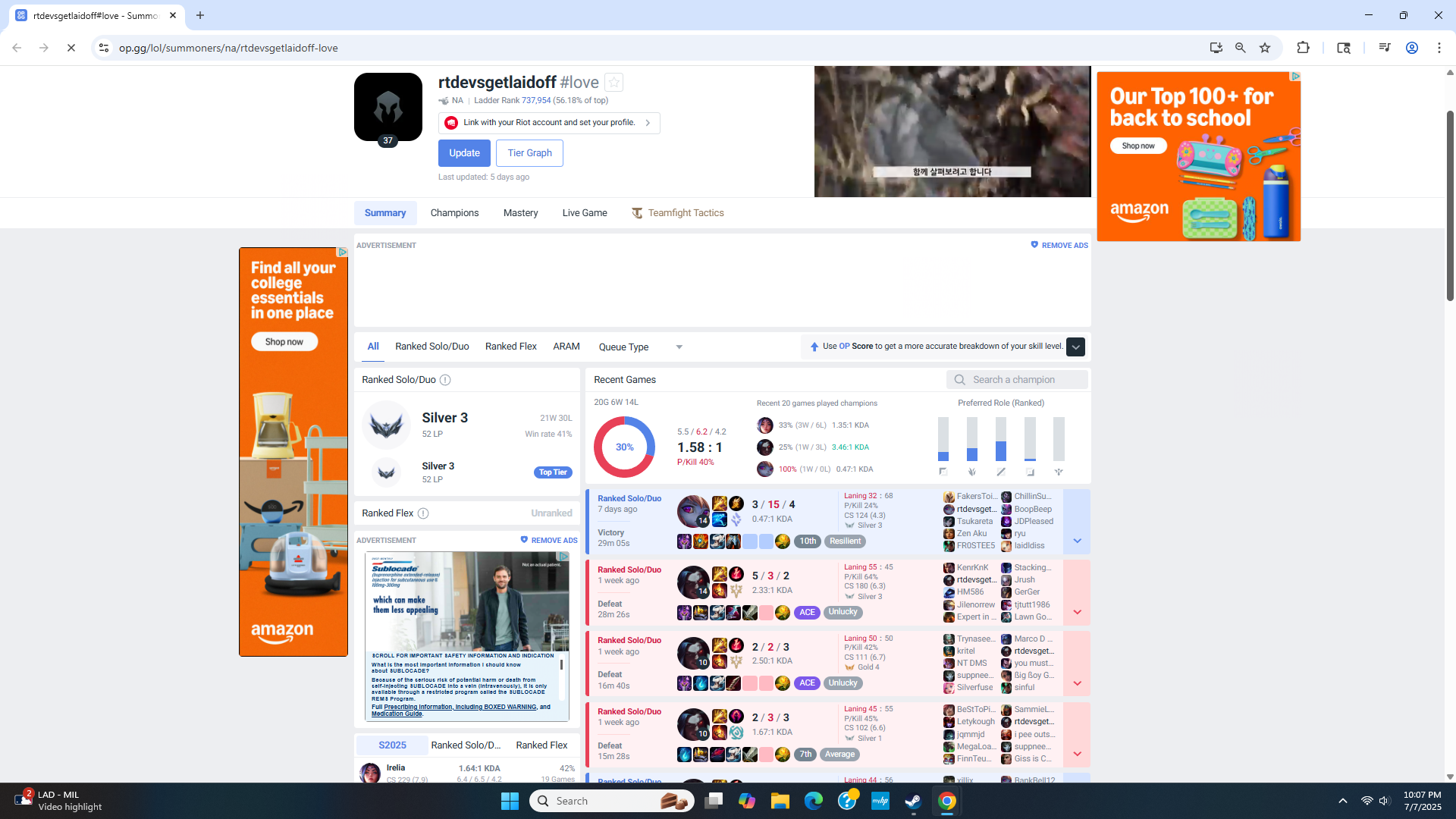
Task: Click the champion icon with 25% winrate
Action: click(765, 447)
